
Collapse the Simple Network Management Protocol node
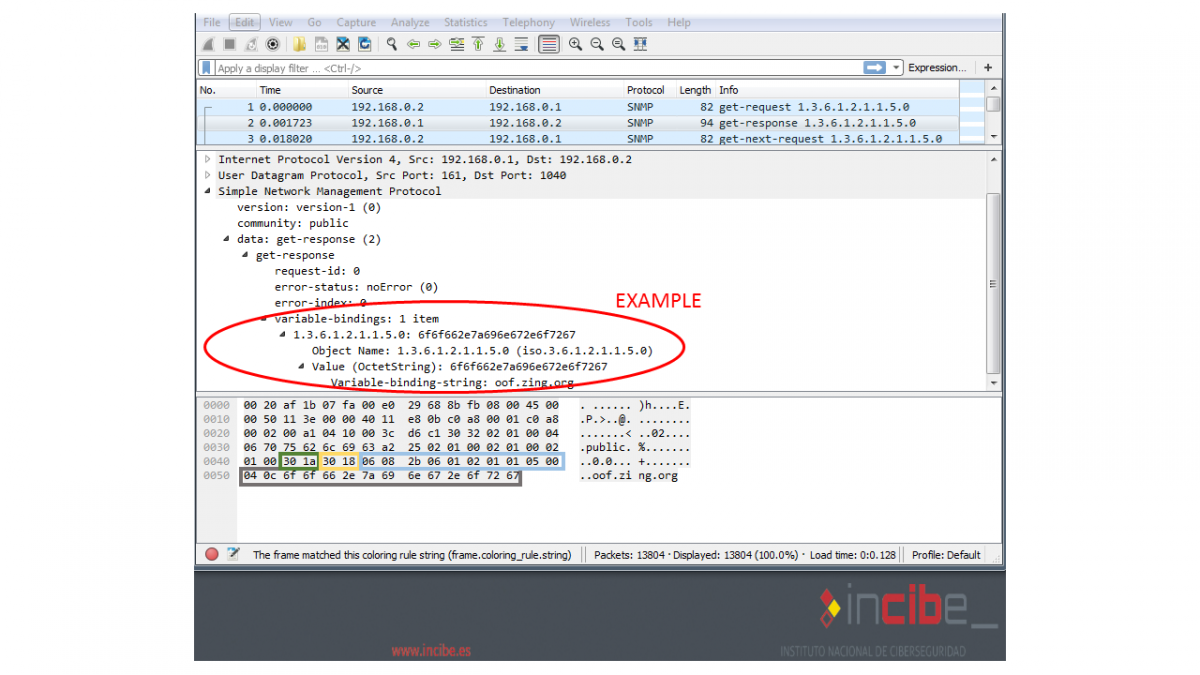point(208,191)
